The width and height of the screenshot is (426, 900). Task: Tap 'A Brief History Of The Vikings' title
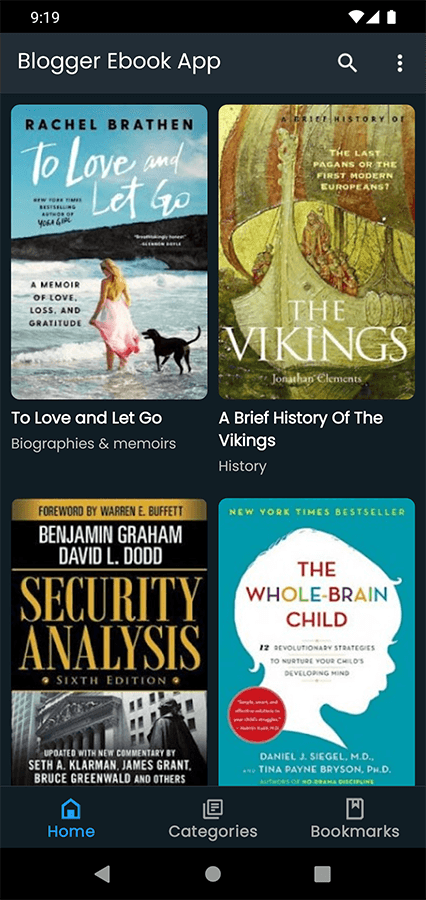[301, 429]
